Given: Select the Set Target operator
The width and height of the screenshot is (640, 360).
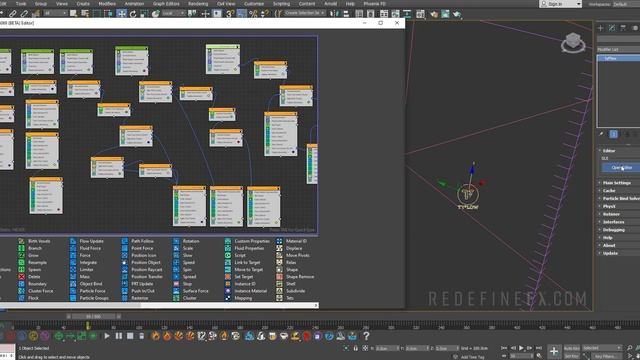Looking at the screenshot, I should 239,277.
